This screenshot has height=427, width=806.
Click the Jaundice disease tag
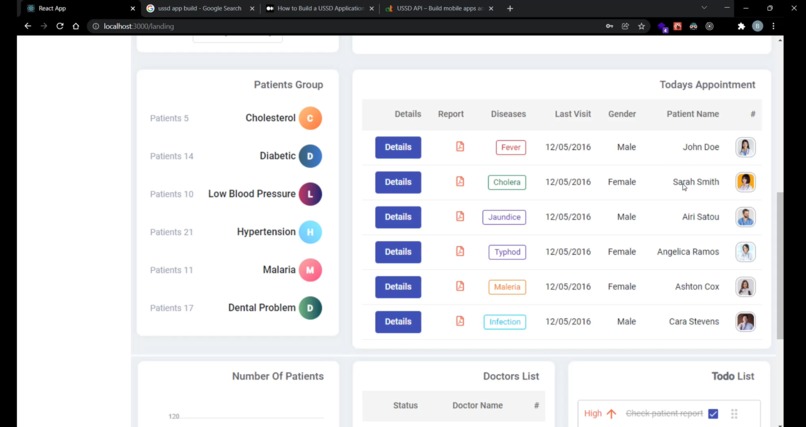(504, 217)
